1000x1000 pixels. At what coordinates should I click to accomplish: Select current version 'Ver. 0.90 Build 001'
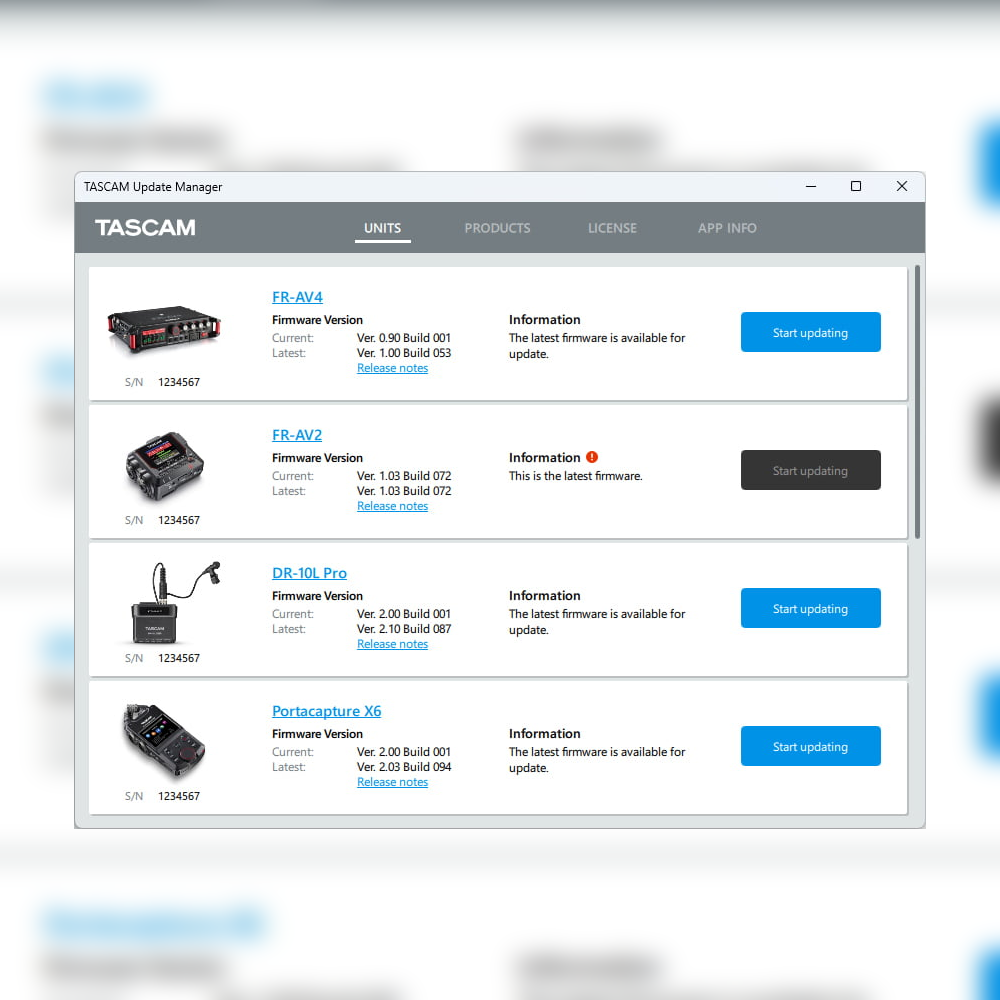pyautogui.click(x=404, y=338)
